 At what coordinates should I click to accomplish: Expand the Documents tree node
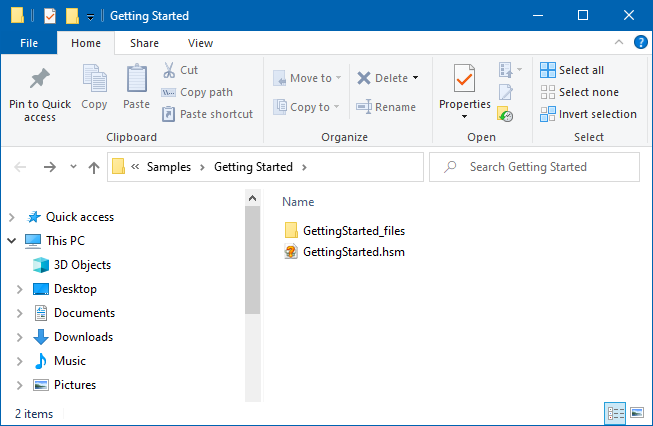(19, 313)
